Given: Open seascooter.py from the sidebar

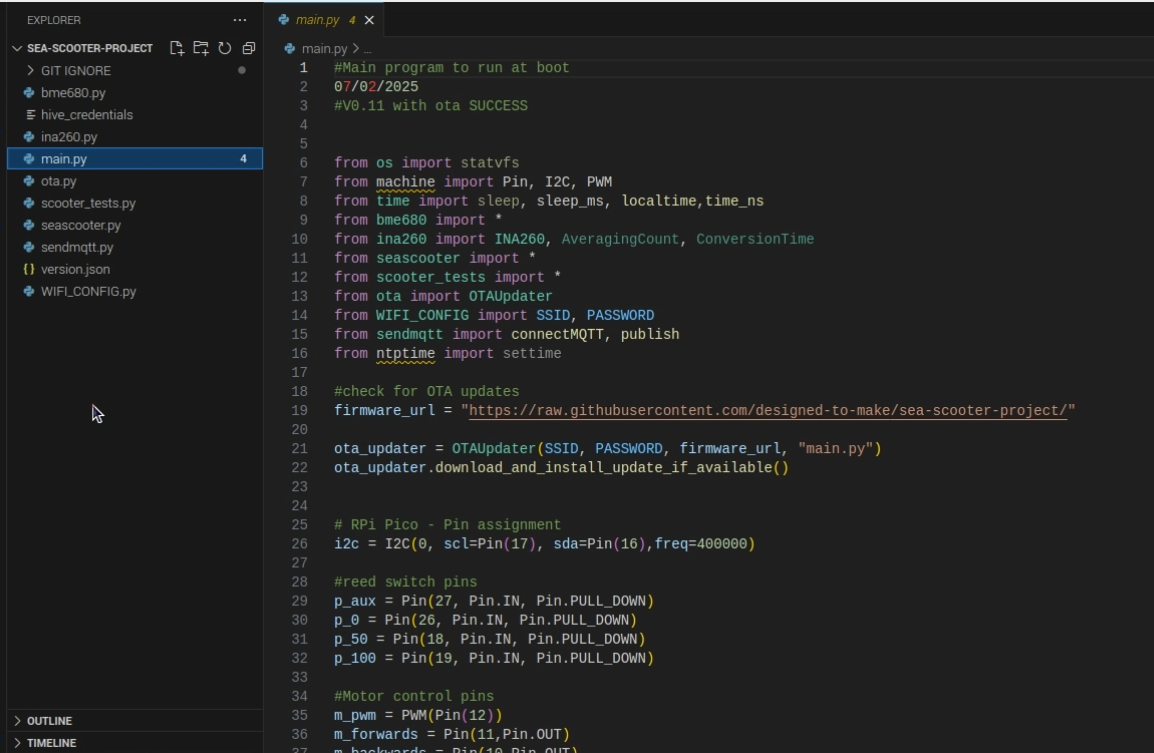Looking at the screenshot, I should pos(80,226).
